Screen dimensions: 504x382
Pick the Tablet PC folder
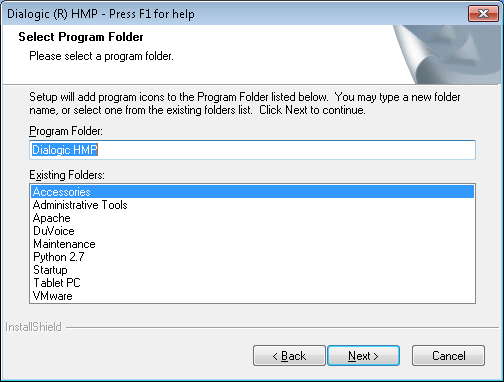click(252, 283)
